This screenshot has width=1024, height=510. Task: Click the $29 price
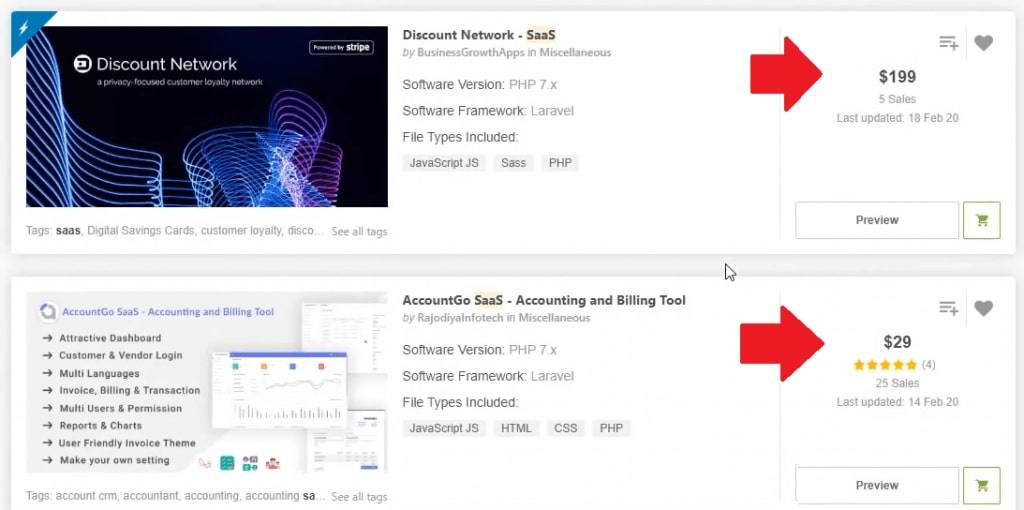[897, 342]
